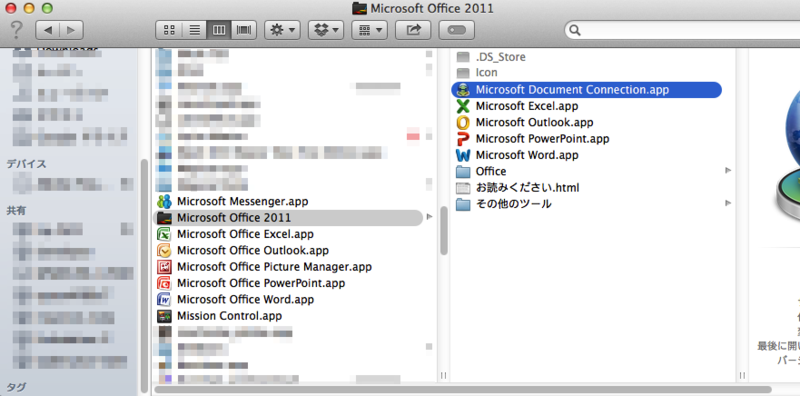Select the file name Mission Control.app
This screenshot has width=800, height=396.
[x=230, y=316]
